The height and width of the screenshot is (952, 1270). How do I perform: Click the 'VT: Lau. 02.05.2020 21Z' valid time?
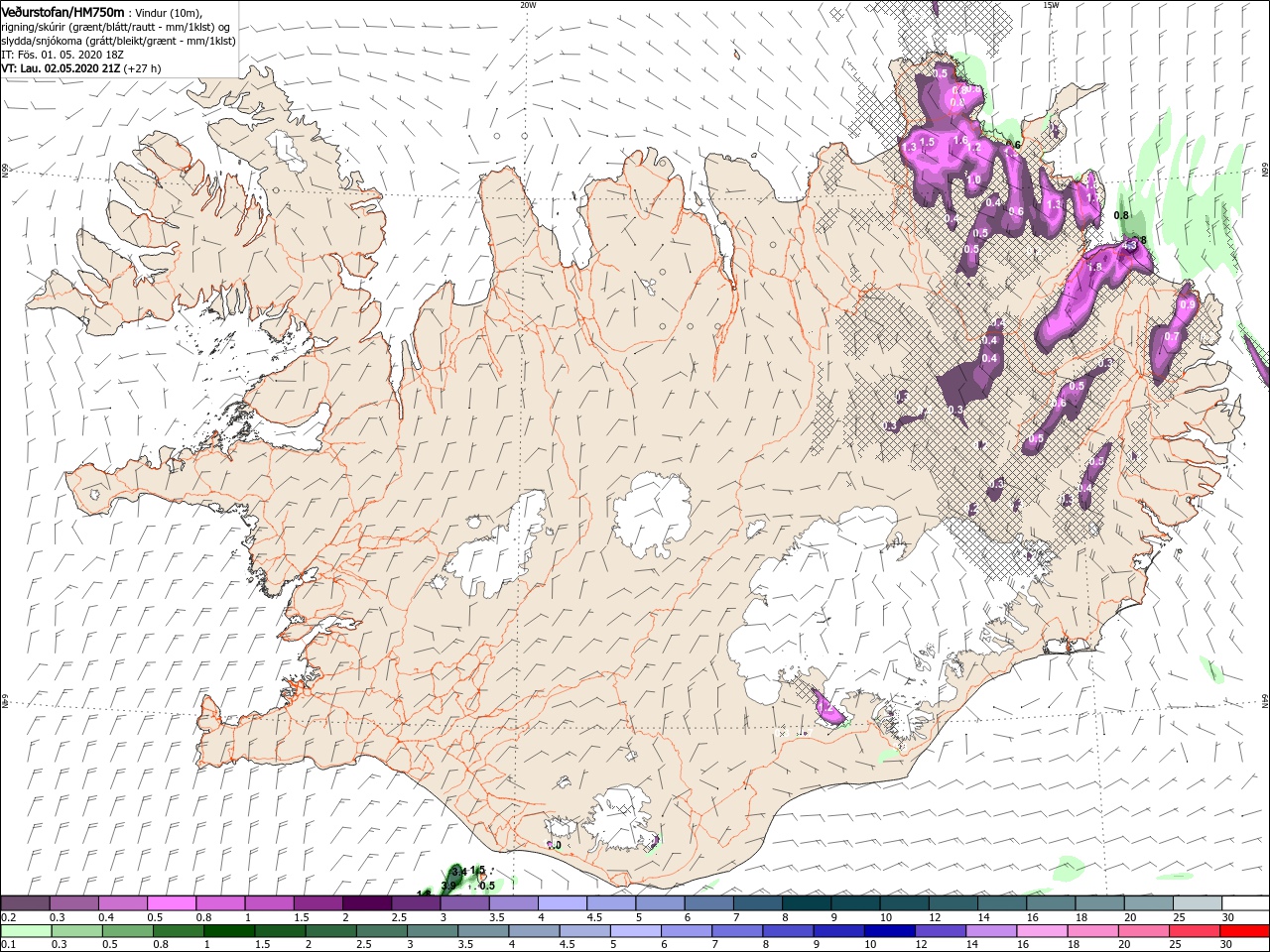pyautogui.click(x=61, y=68)
